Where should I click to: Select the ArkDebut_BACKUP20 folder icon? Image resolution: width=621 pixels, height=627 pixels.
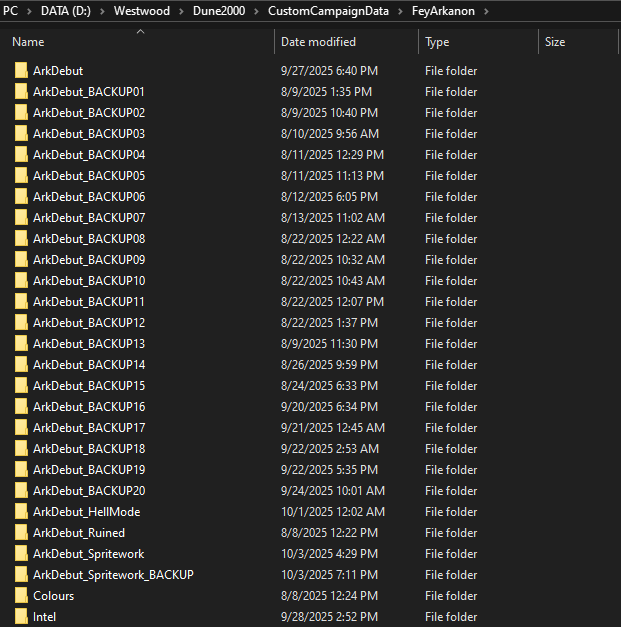click(x=21, y=491)
